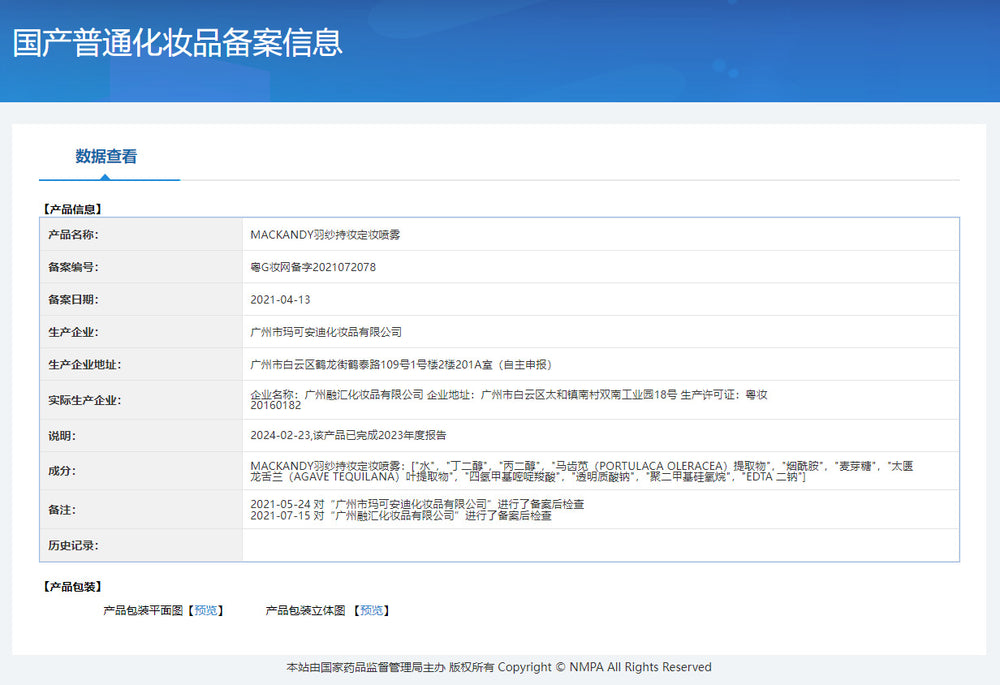The height and width of the screenshot is (685, 1000).
Task: Click the 备注 row label
Action: click(62, 510)
